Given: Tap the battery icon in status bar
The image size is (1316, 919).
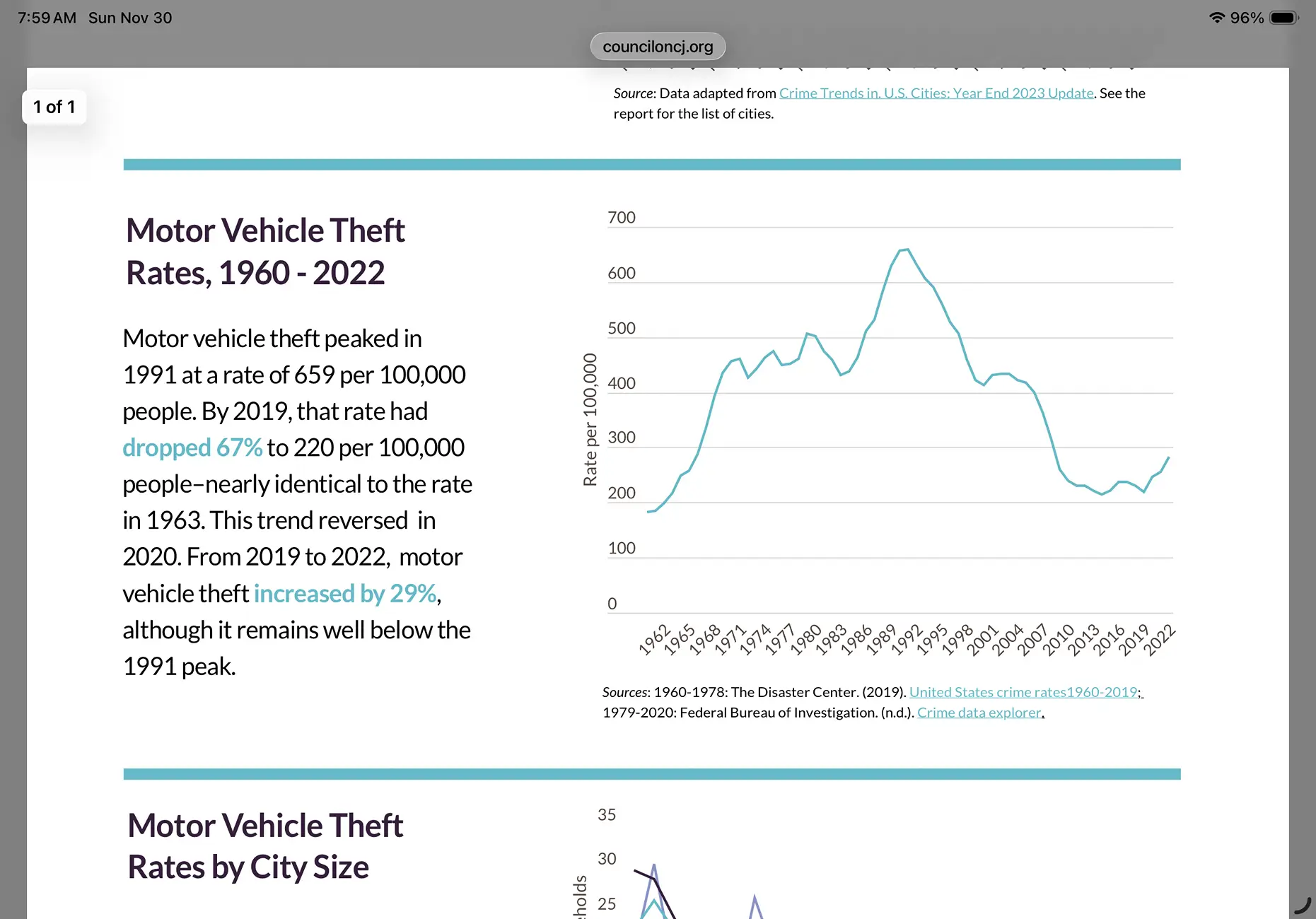Looking at the screenshot, I should [1284, 18].
